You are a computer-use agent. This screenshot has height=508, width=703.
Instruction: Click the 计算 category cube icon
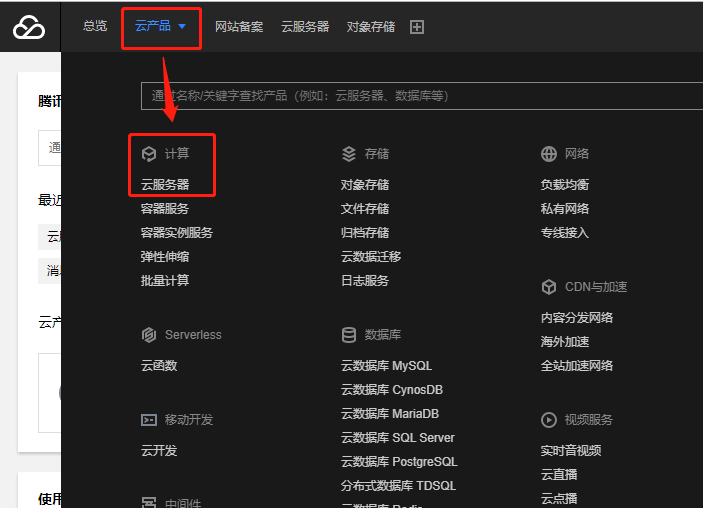[149, 154]
